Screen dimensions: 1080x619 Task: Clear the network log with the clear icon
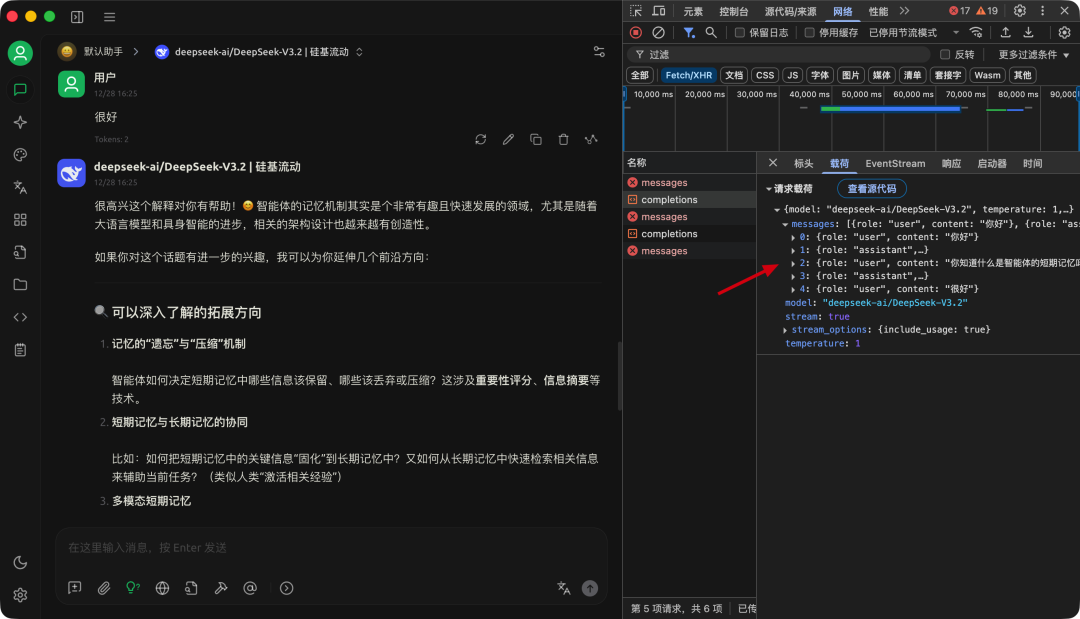click(x=657, y=33)
